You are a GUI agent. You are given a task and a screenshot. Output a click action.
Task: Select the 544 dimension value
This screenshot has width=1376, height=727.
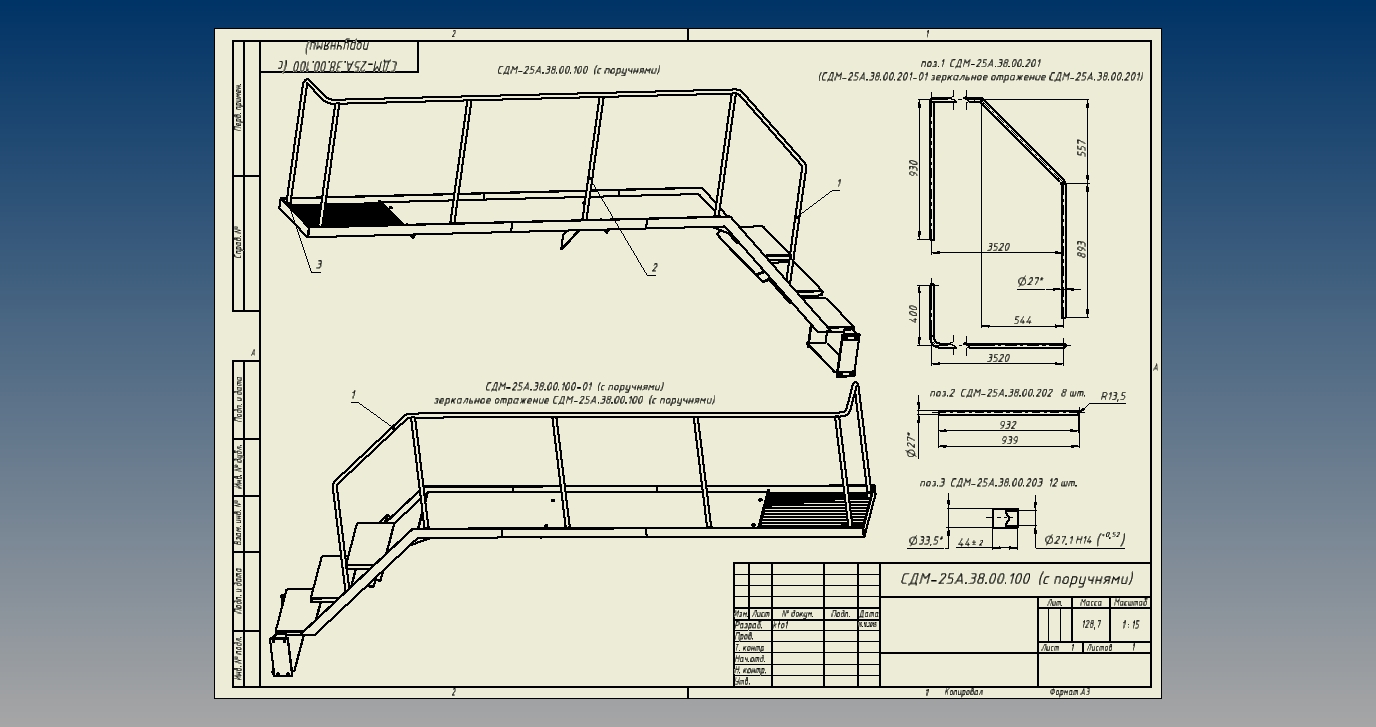point(1022,320)
